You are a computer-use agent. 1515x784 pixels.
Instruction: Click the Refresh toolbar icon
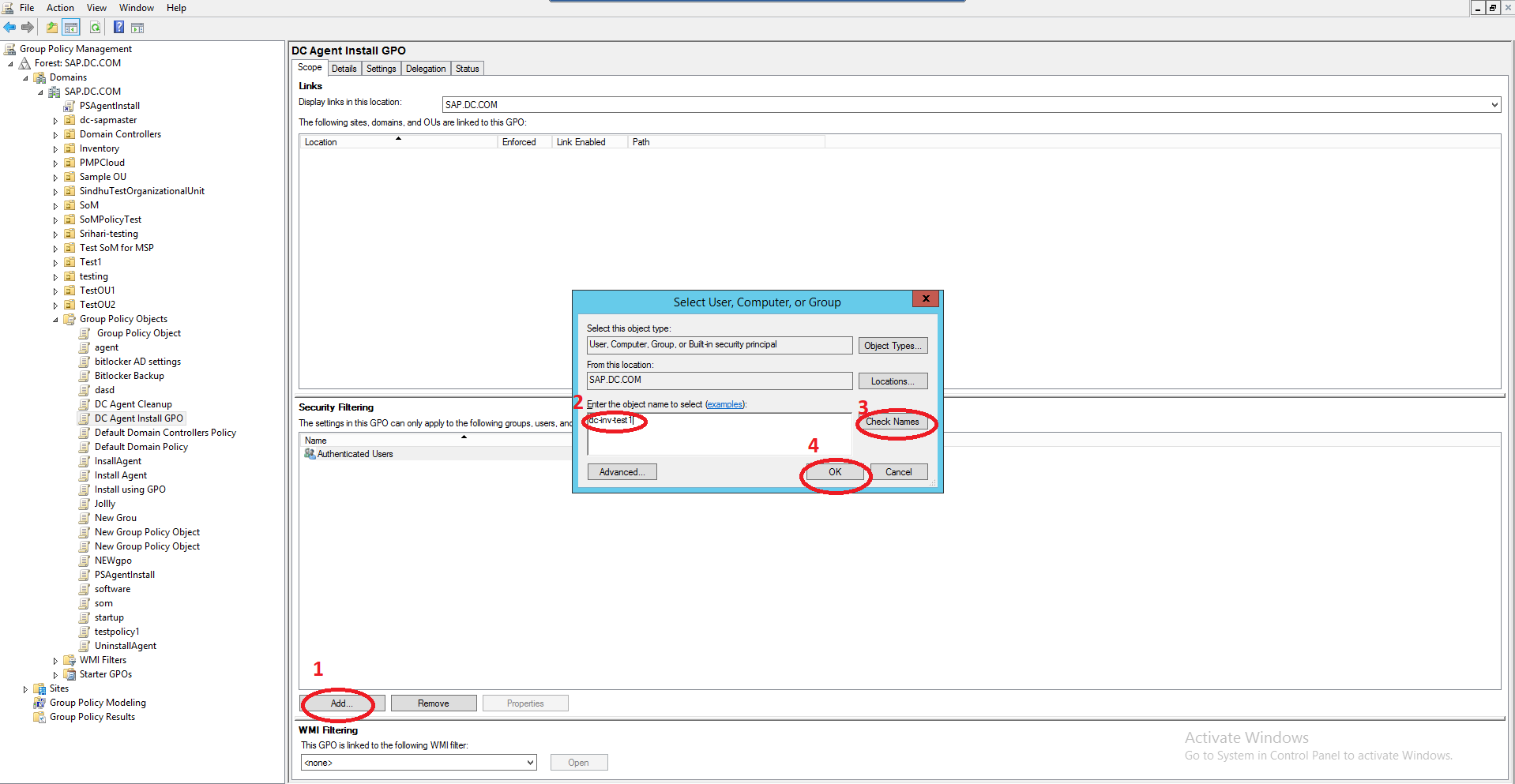coord(95,28)
